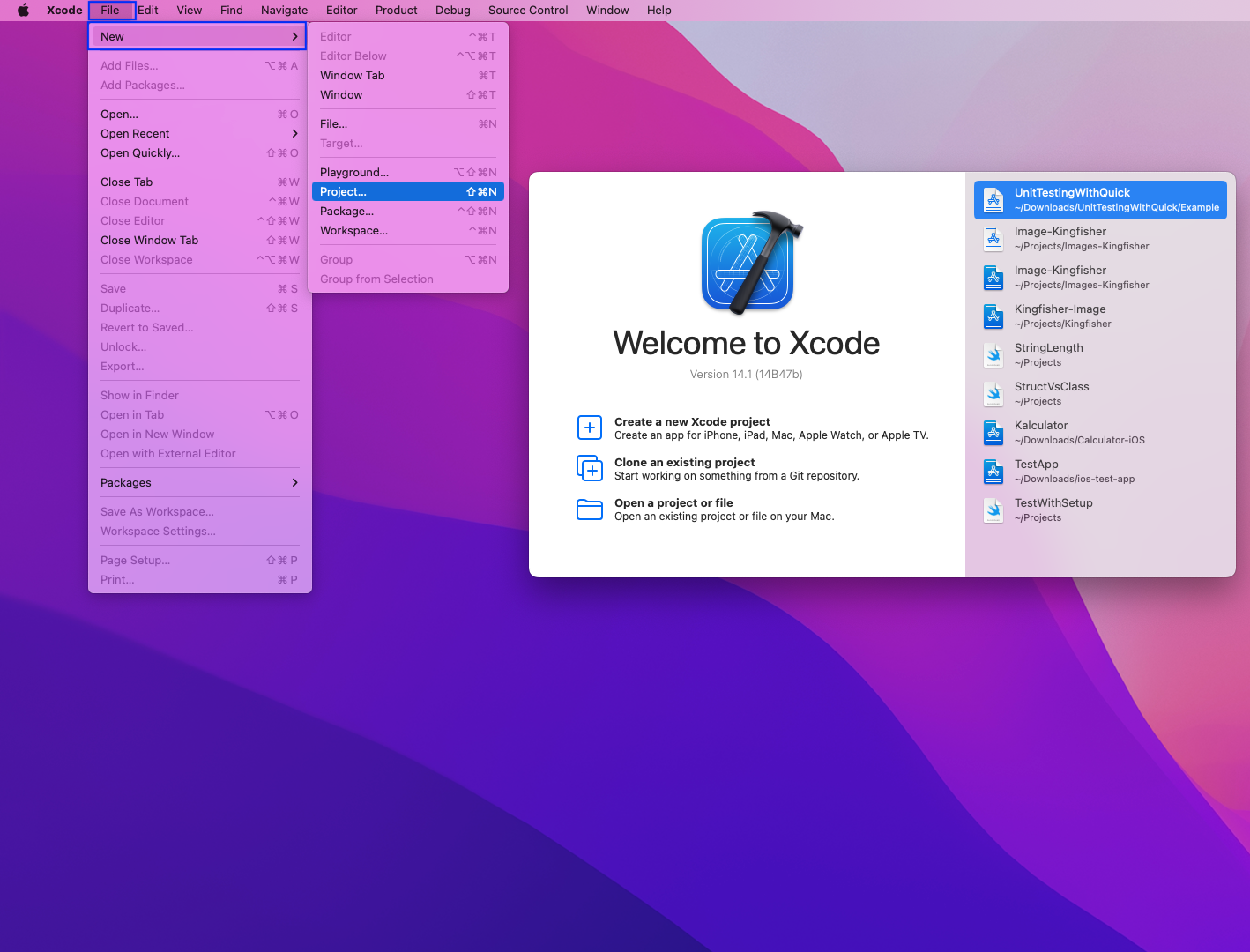Select Open... in File menu
The width and height of the screenshot is (1250, 952).
point(200,114)
